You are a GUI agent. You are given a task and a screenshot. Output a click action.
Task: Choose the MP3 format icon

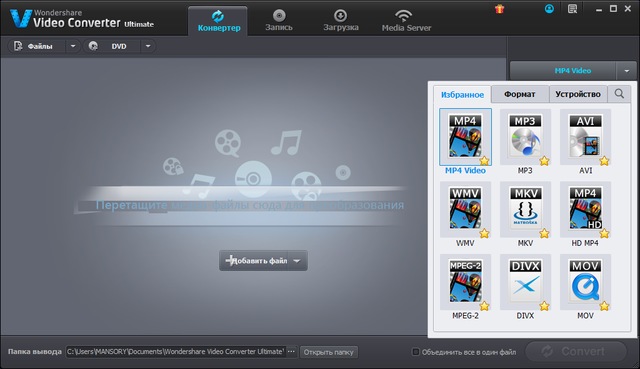(x=525, y=136)
